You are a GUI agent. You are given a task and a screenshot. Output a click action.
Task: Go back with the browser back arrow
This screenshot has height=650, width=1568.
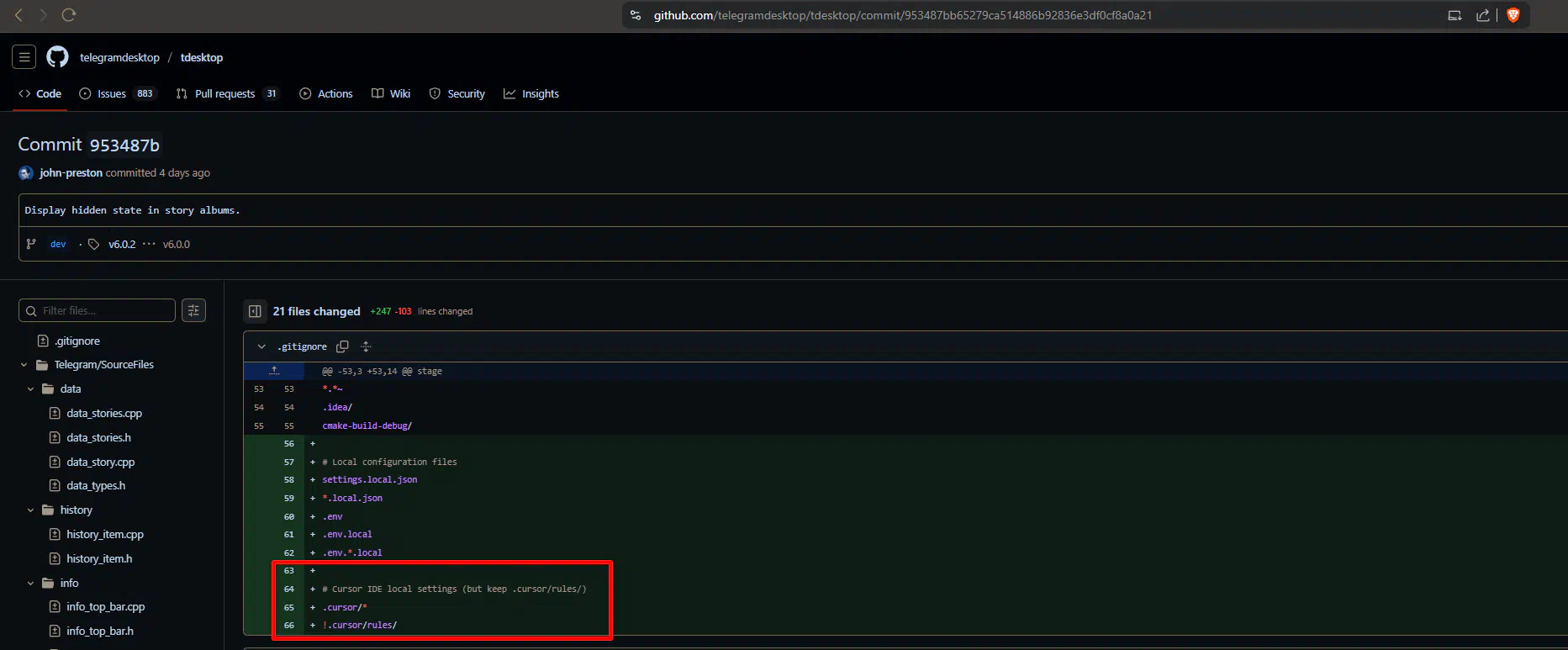(18, 15)
